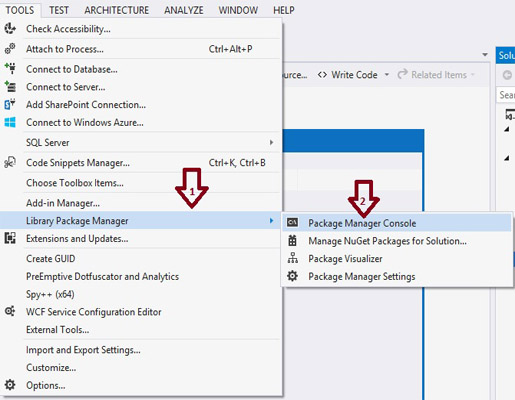
Task: Open Import and Export Settings... entry
Action: pyautogui.click(x=141, y=350)
